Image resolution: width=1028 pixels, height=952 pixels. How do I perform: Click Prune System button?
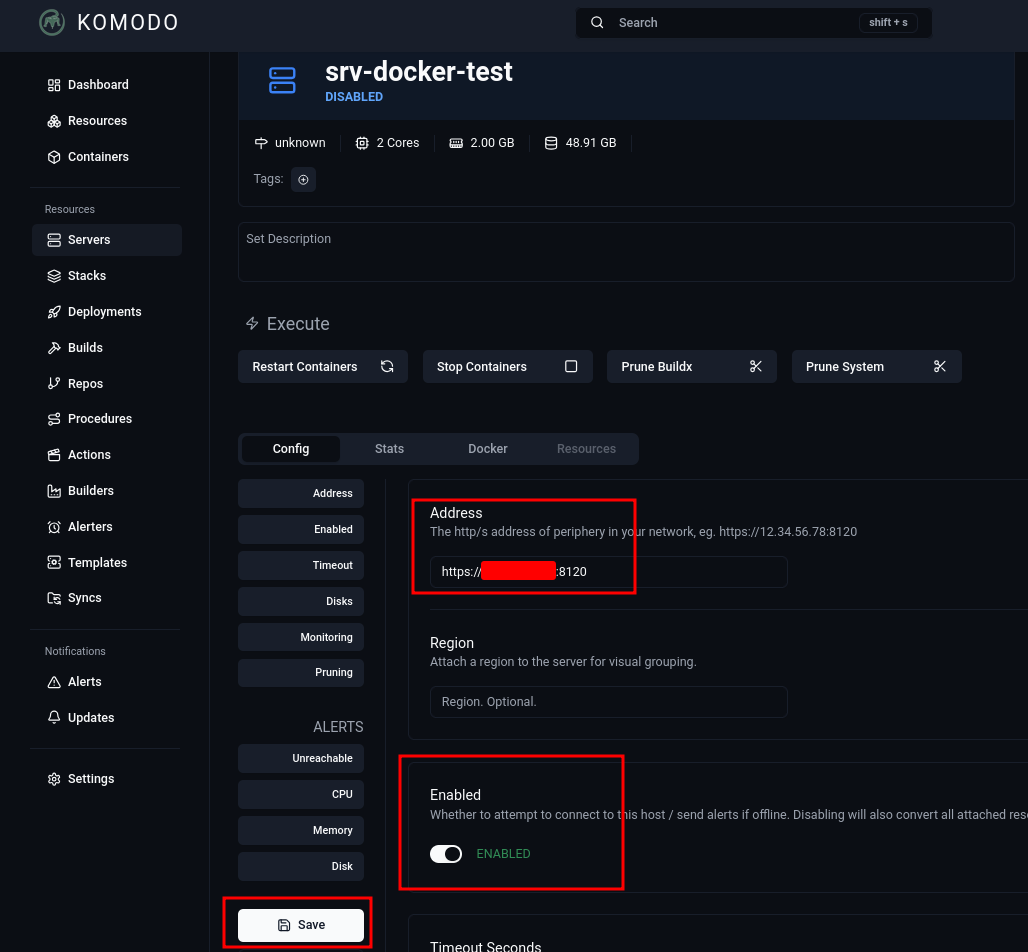tap(877, 367)
